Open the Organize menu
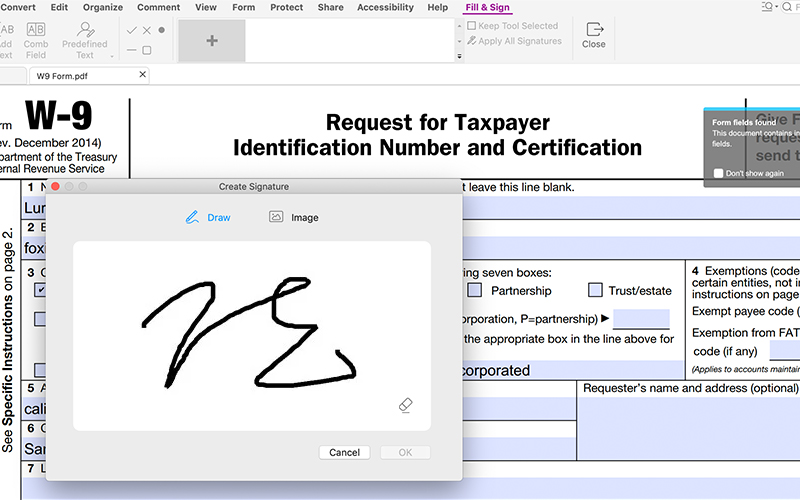The image size is (800, 500). point(103,7)
